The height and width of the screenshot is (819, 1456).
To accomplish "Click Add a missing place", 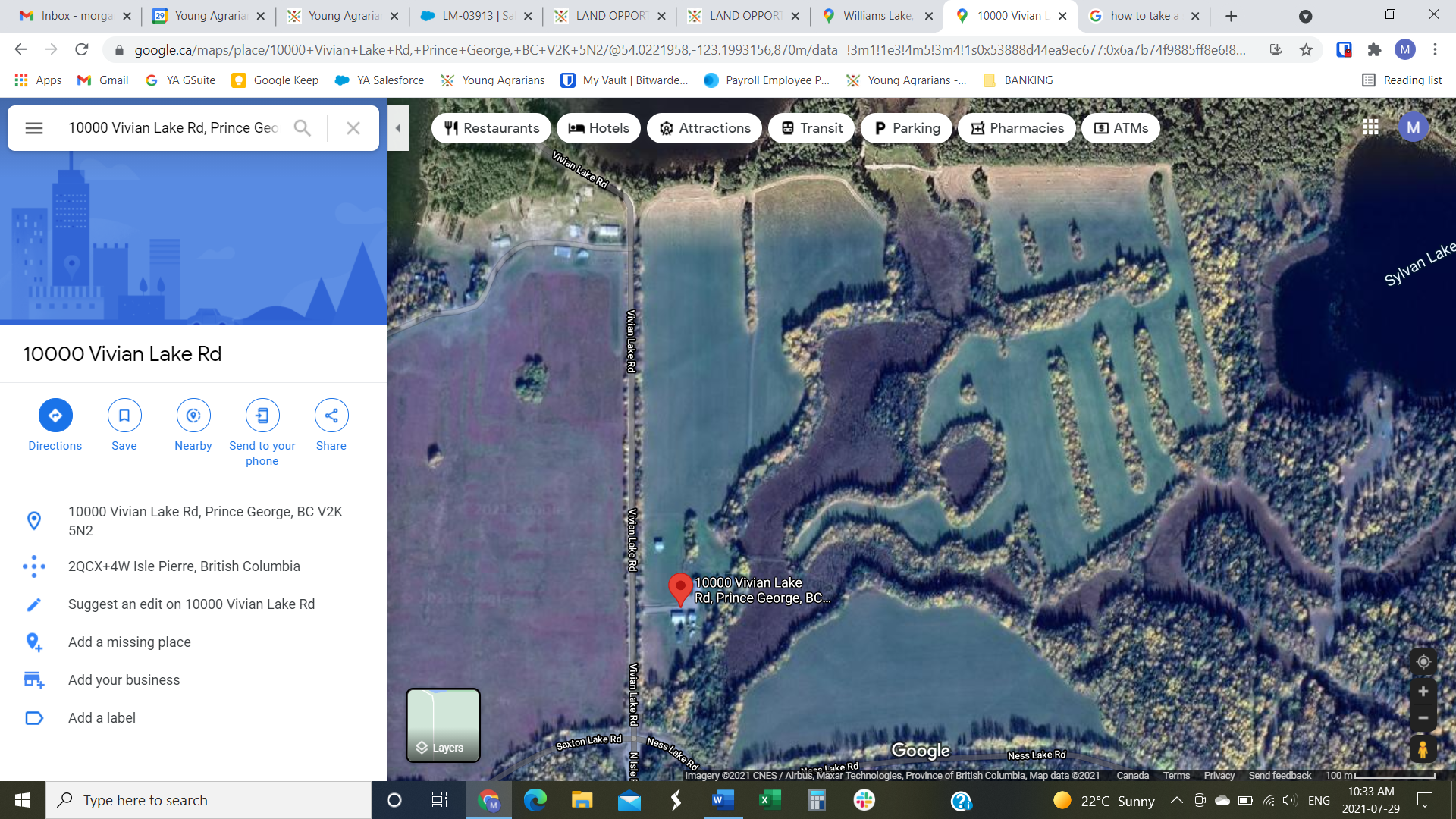I will click(x=129, y=642).
